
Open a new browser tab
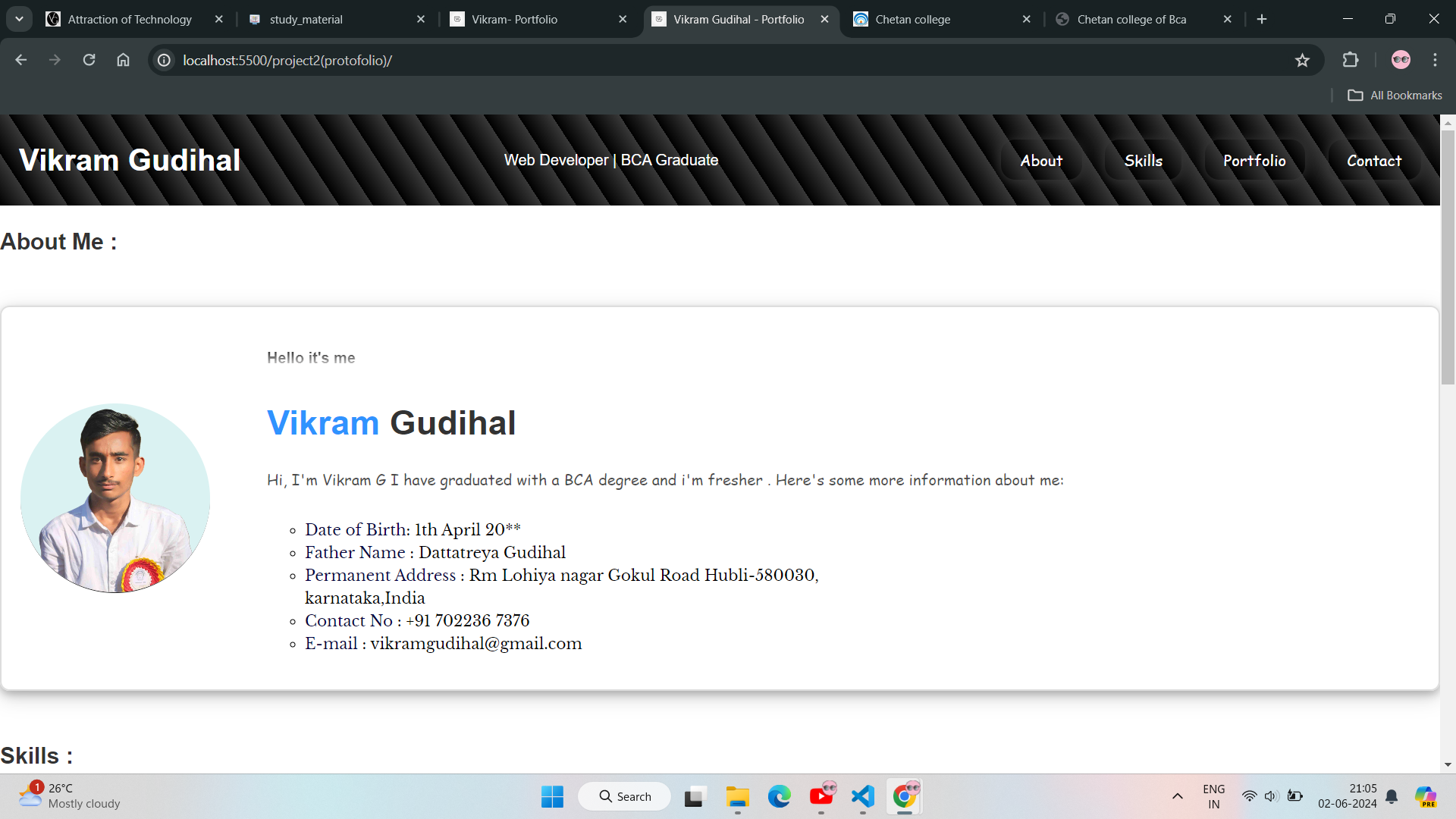click(x=1262, y=19)
